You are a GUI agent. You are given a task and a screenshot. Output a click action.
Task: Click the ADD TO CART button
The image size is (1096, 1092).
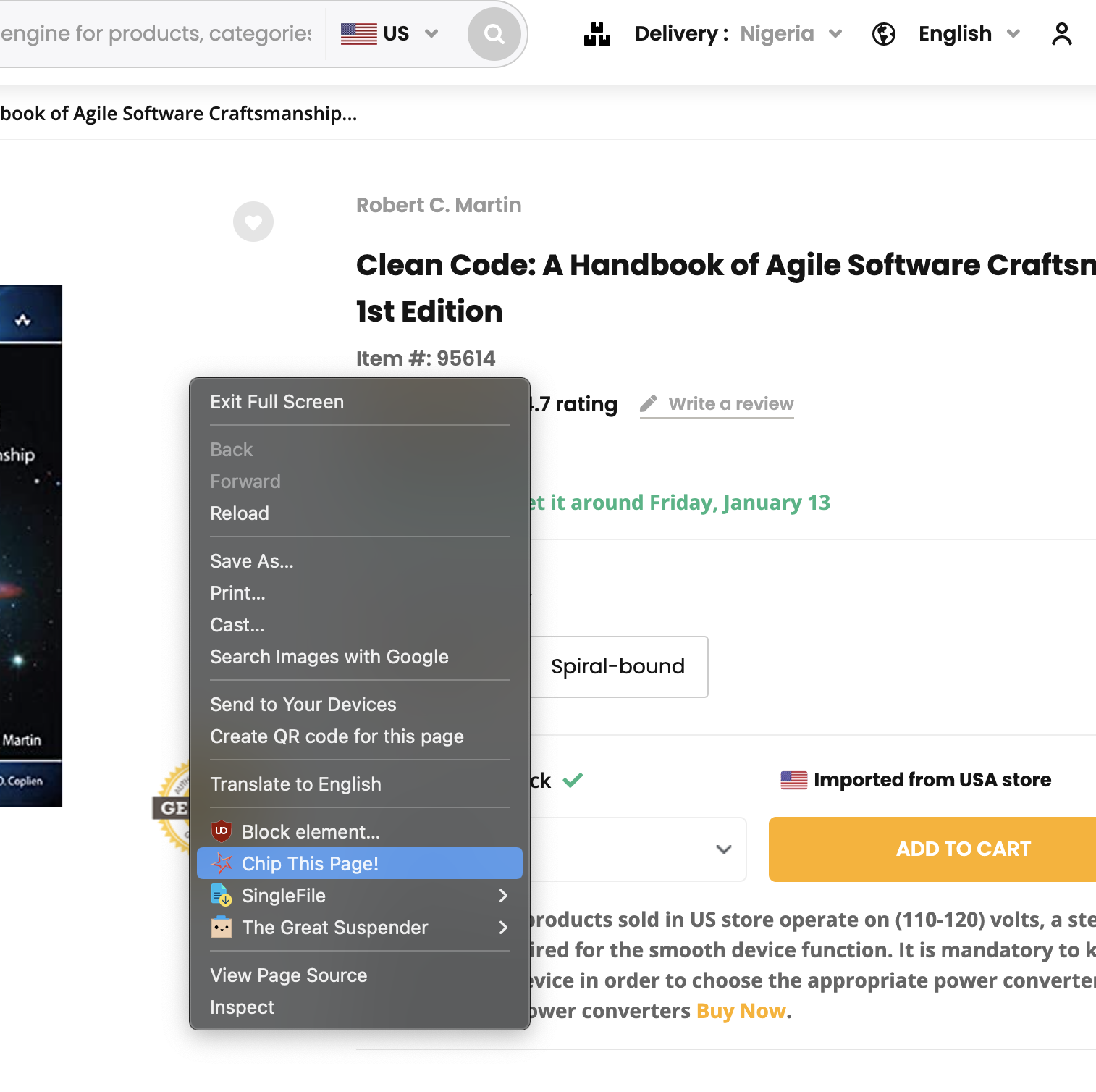[963, 849]
